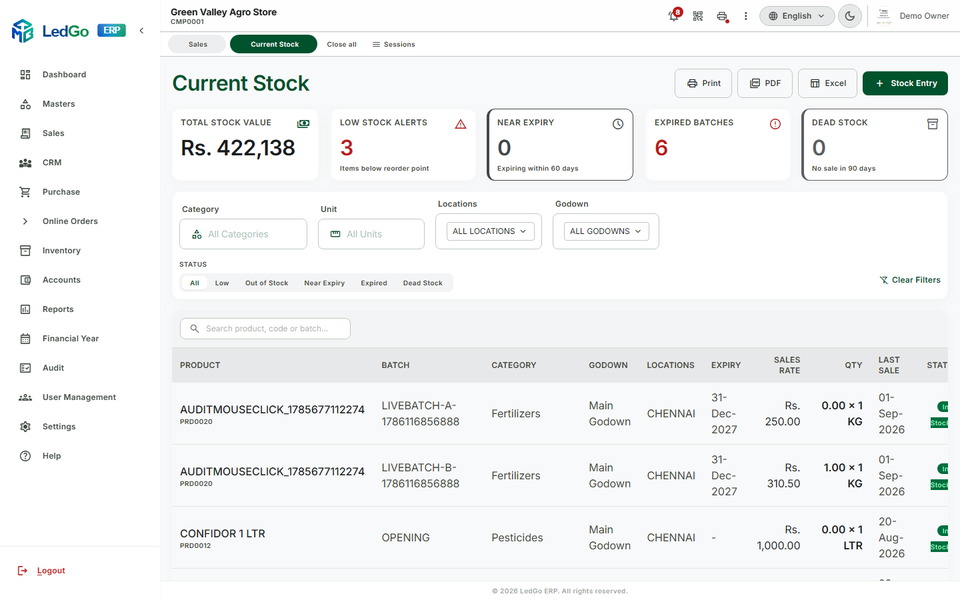
Task: Click the LedGo ERP logo
Action: click(69, 31)
